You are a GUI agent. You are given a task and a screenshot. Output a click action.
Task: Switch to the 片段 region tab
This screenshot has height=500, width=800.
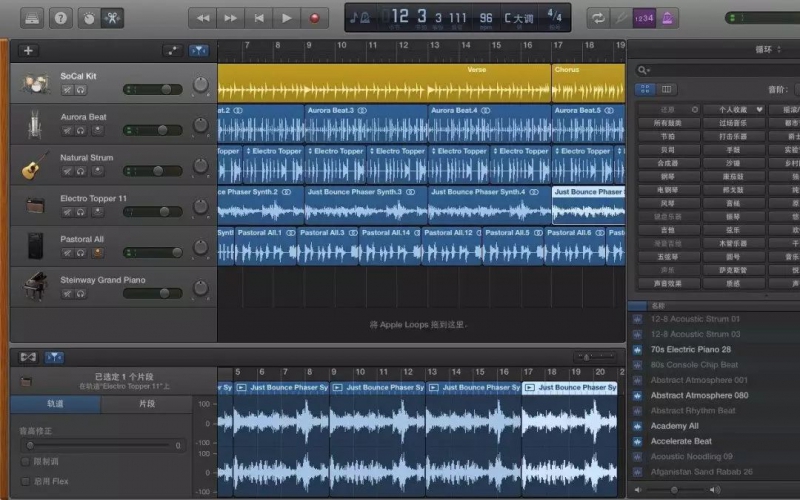pyautogui.click(x=147, y=404)
